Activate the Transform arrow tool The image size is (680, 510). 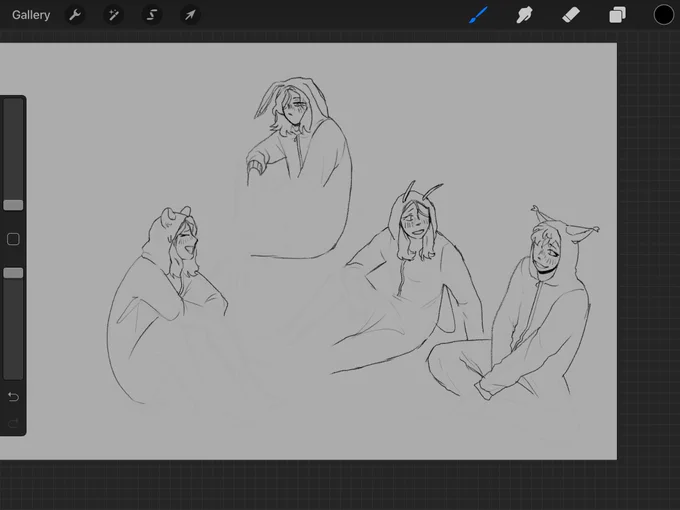(x=190, y=15)
